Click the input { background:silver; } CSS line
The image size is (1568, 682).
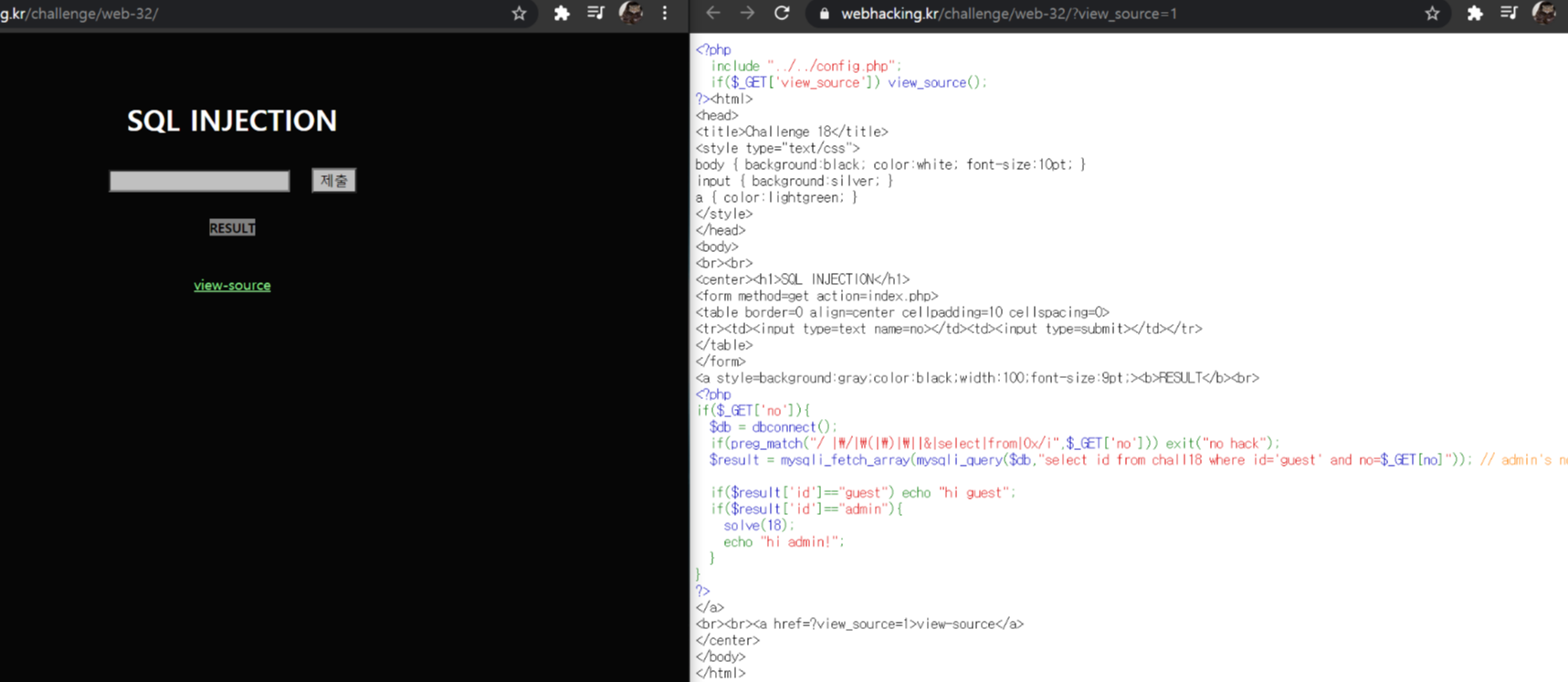click(x=795, y=181)
